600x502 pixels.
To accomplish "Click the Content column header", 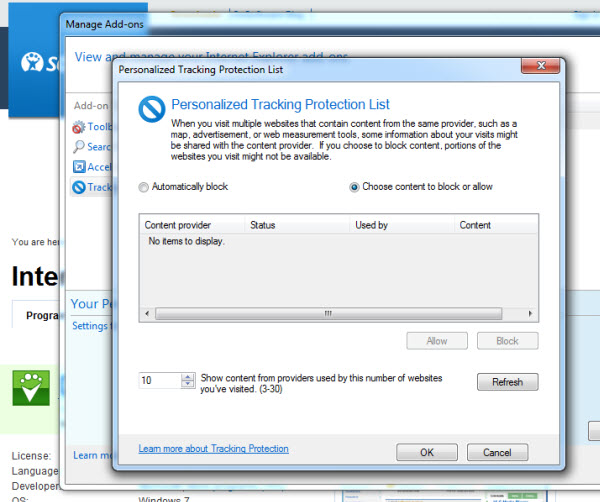I will (x=496, y=225).
